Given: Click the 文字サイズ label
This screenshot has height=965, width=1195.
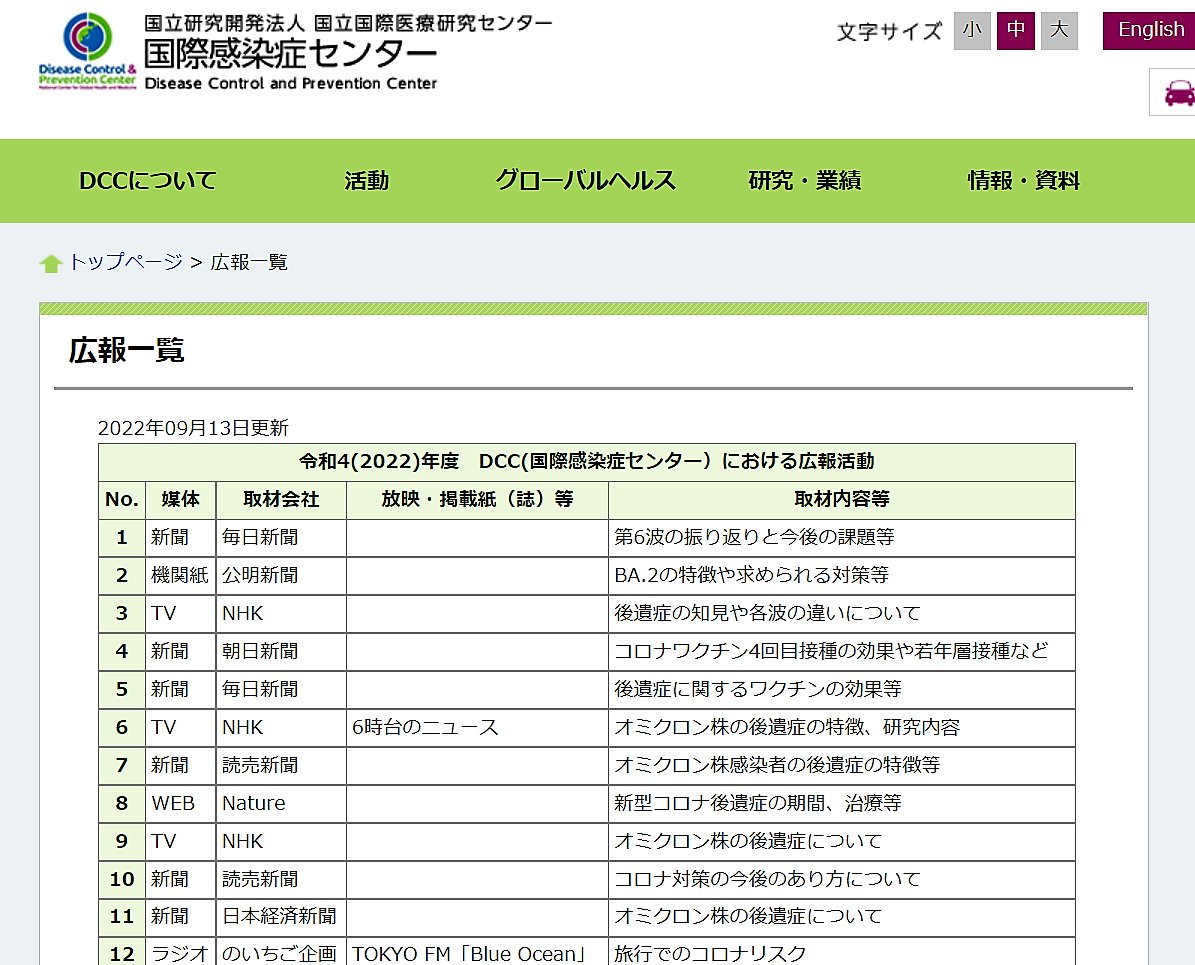Looking at the screenshot, I should pyautogui.click(x=889, y=31).
